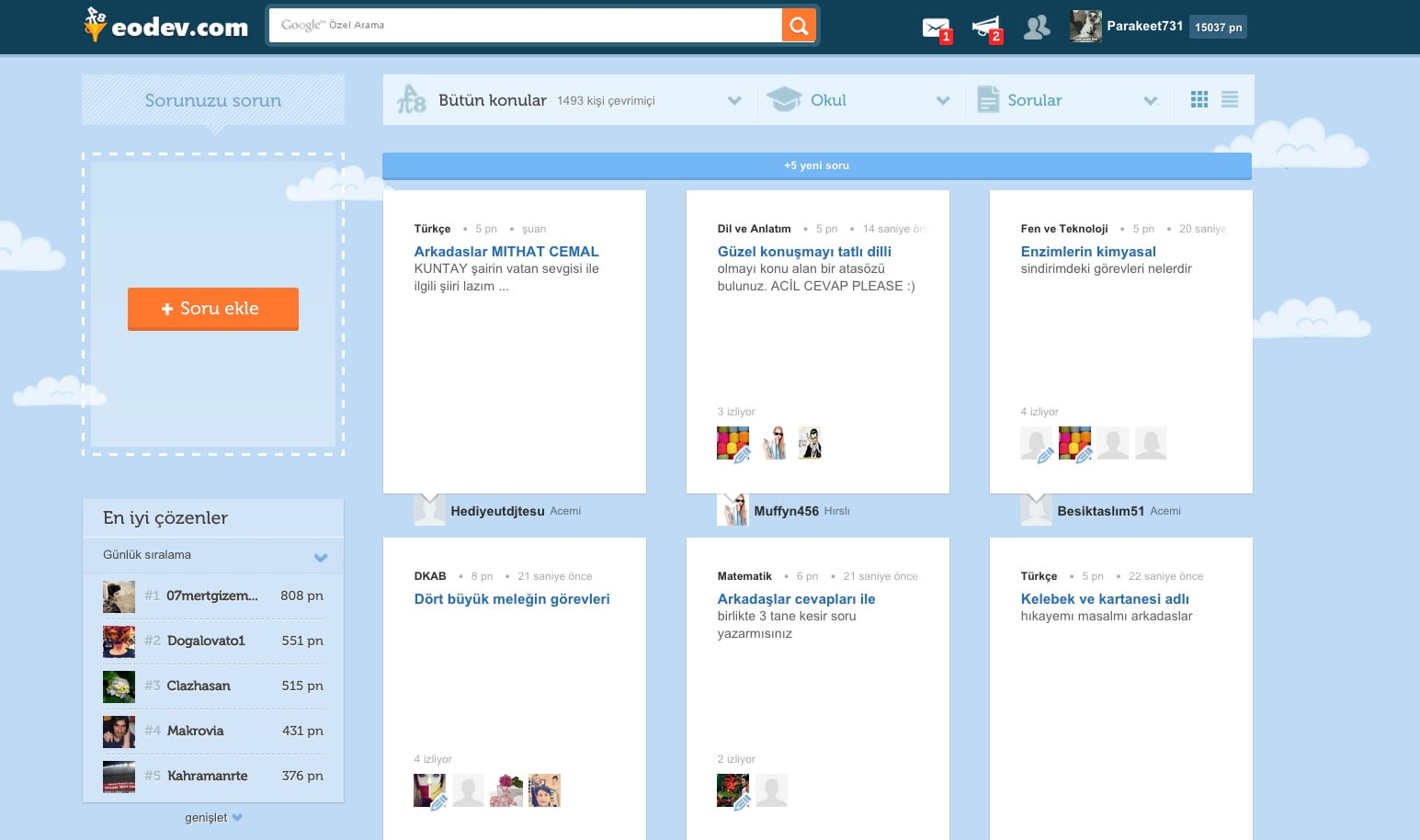The image size is (1420, 840).
Task: Open 'Enzimlerin kimyasal' question link
Action: [1087, 251]
